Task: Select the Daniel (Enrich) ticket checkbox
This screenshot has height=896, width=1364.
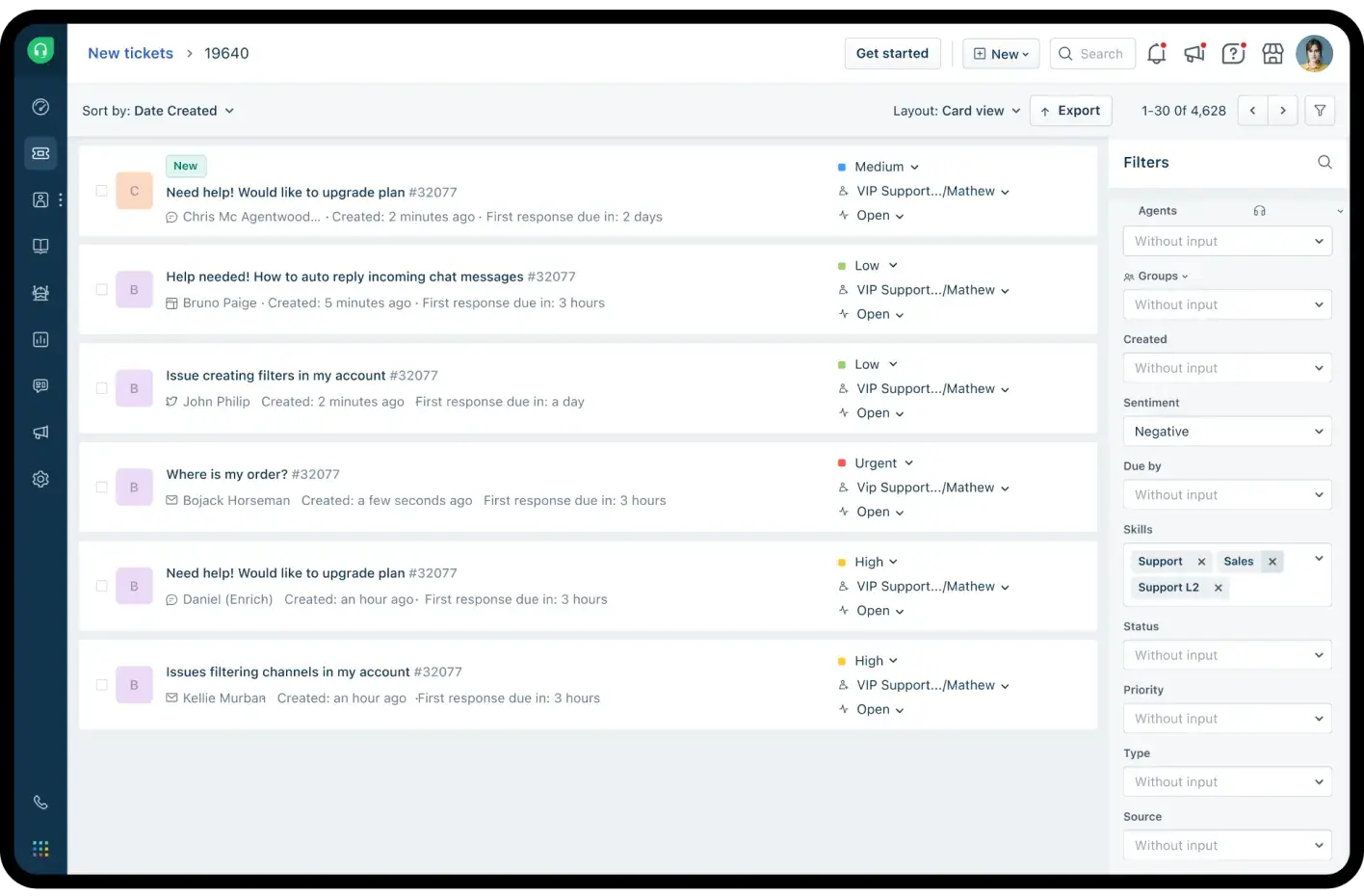Action: (102, 586)
